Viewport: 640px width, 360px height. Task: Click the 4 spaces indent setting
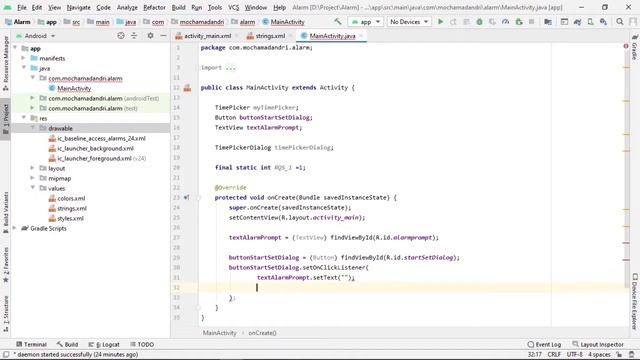599,355
